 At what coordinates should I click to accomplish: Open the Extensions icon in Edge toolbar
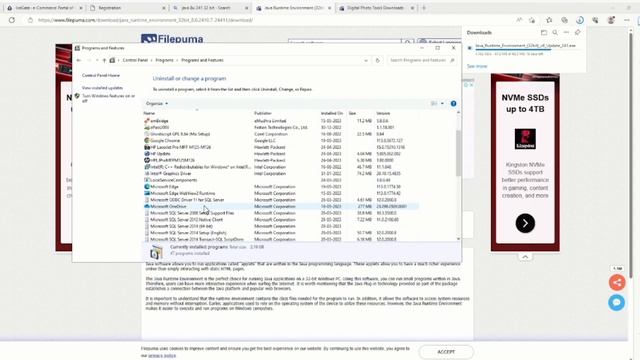596,20
